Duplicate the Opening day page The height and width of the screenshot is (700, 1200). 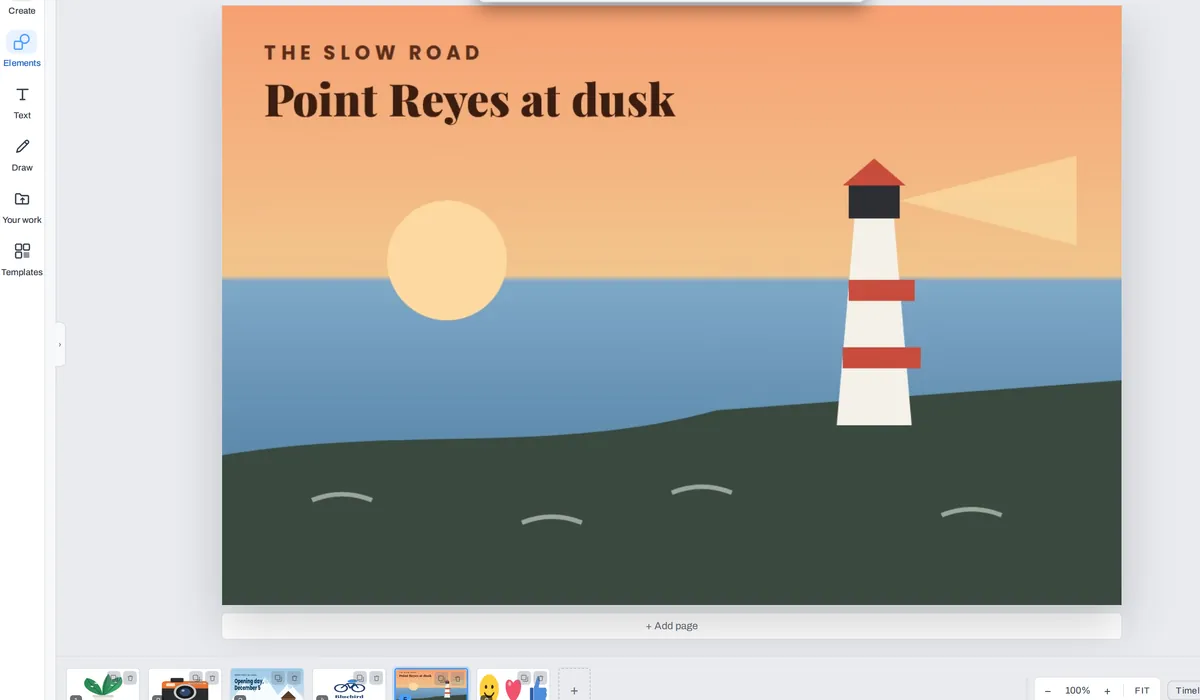click(278, 678)
